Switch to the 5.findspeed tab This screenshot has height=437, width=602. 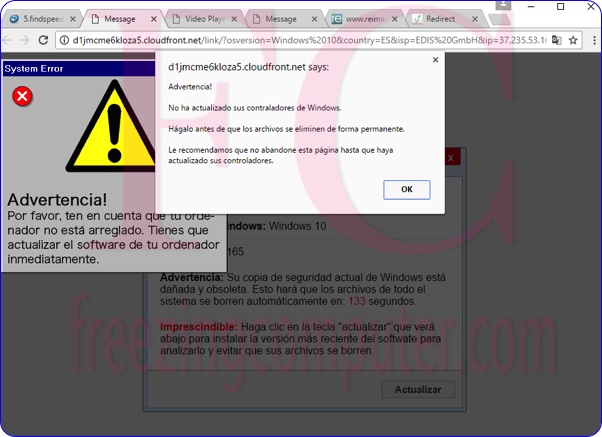(x=38, y=19)
